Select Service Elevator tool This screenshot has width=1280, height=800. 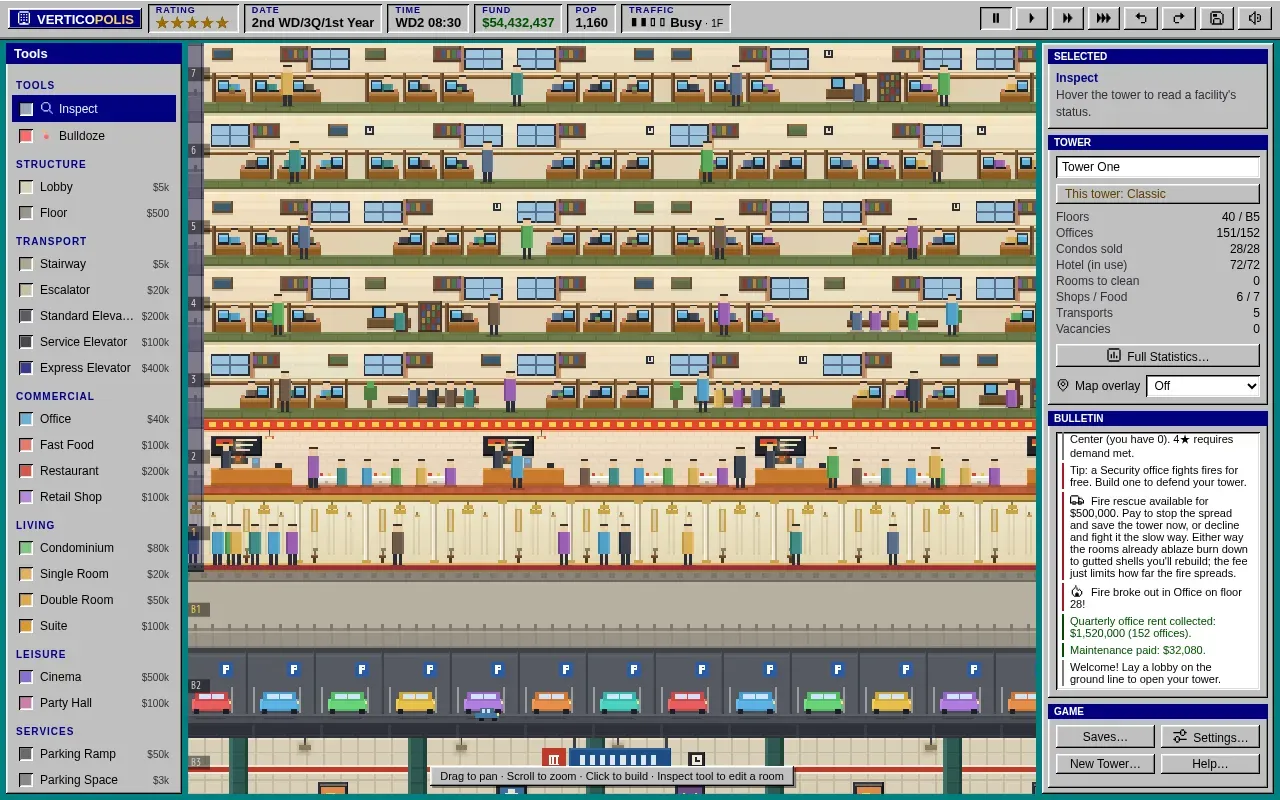pos(94,342)
